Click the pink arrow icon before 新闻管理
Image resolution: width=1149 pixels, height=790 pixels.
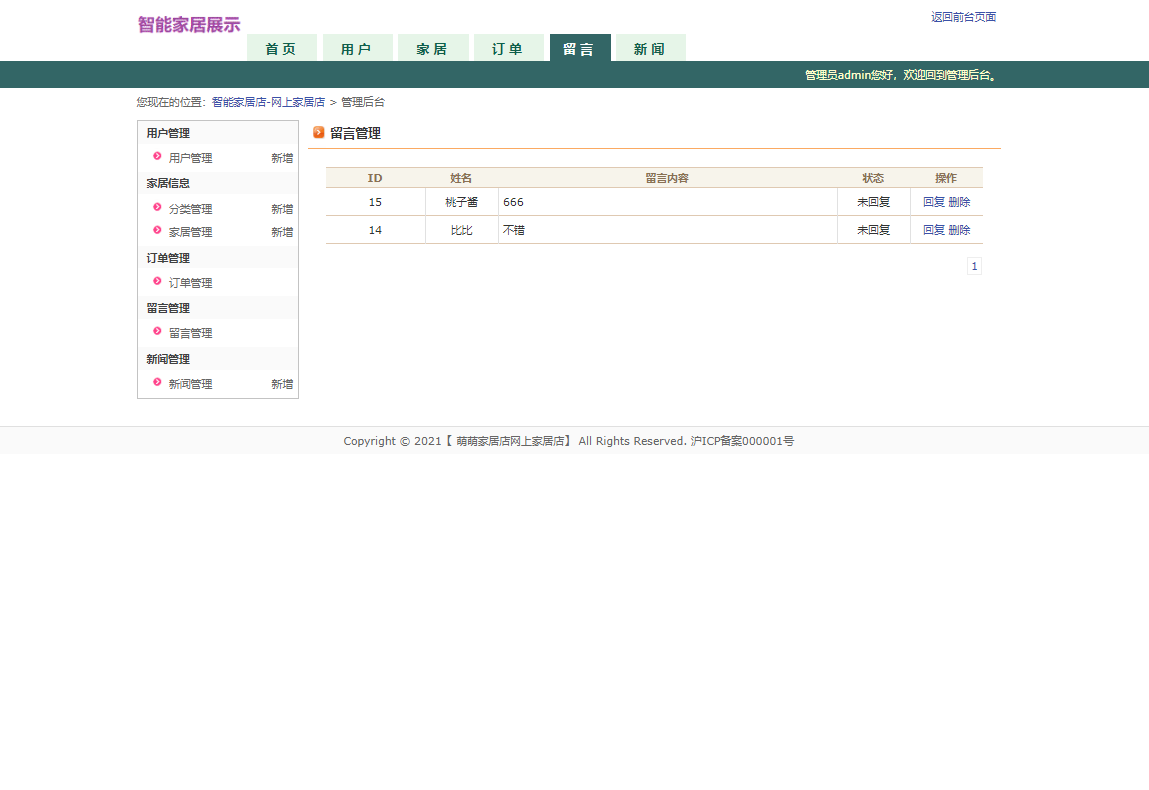157,383
